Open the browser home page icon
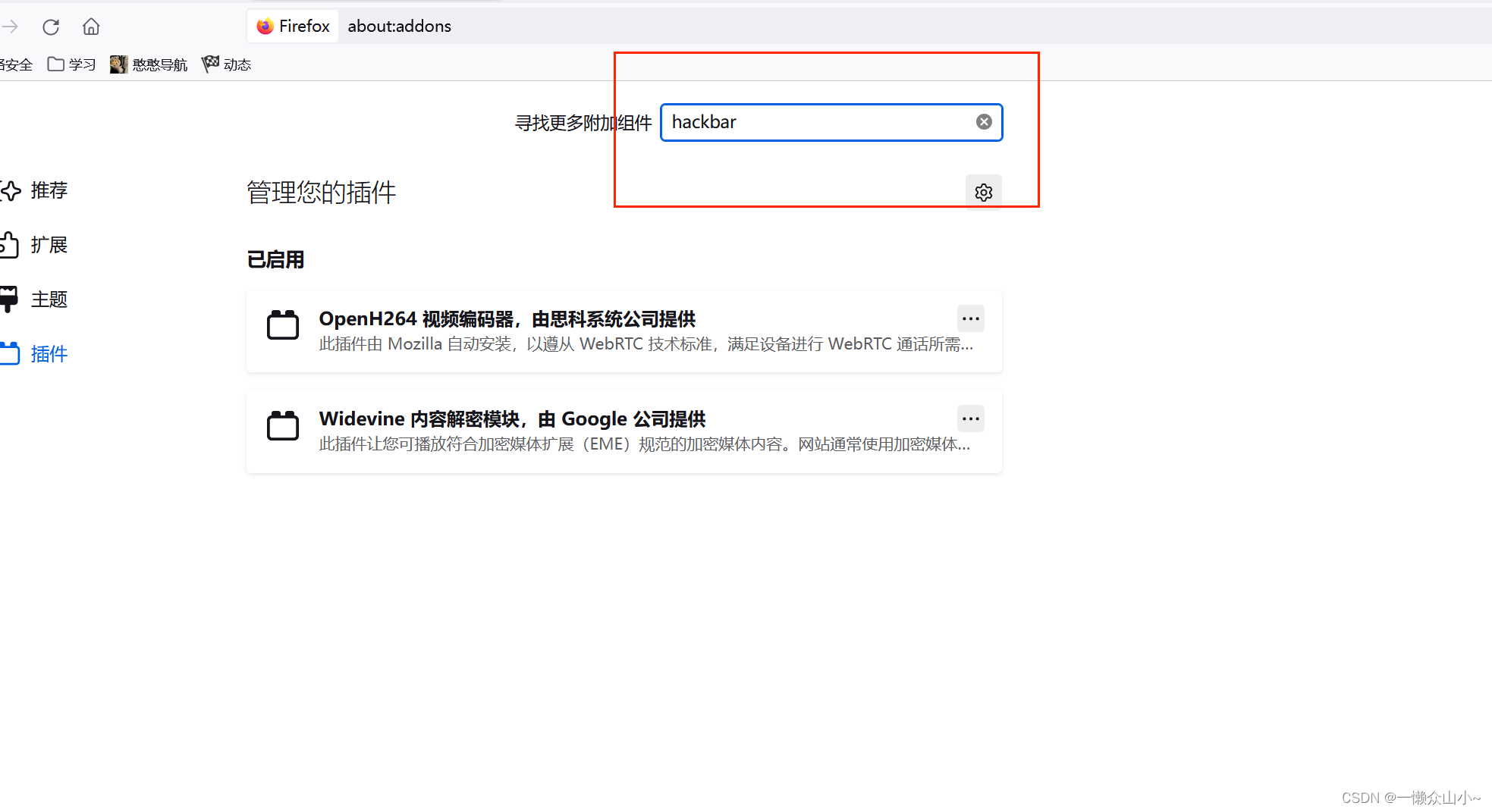The width and height of the screenshot is (1492, 812). [90, 26]
